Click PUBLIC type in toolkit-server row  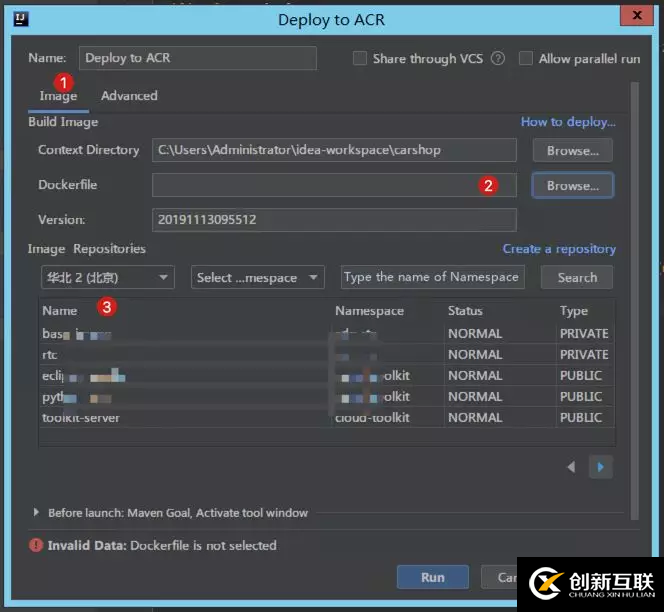click(581, 418)
